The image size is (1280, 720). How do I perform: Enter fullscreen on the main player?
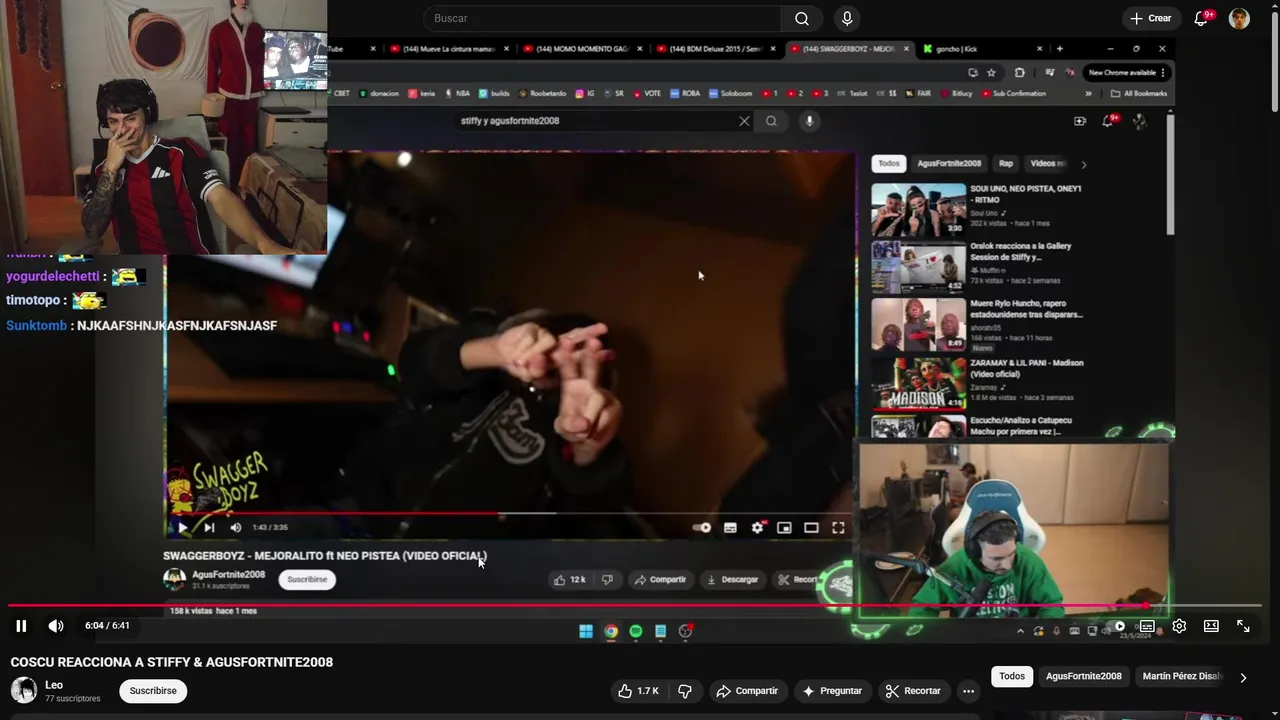point(1243,626)
